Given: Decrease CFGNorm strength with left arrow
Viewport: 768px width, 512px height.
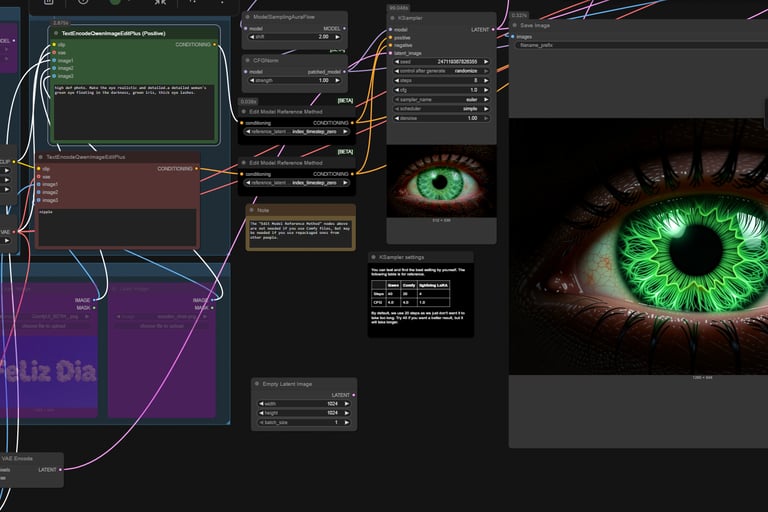Looking at the screenshot, I should point(252,80).
